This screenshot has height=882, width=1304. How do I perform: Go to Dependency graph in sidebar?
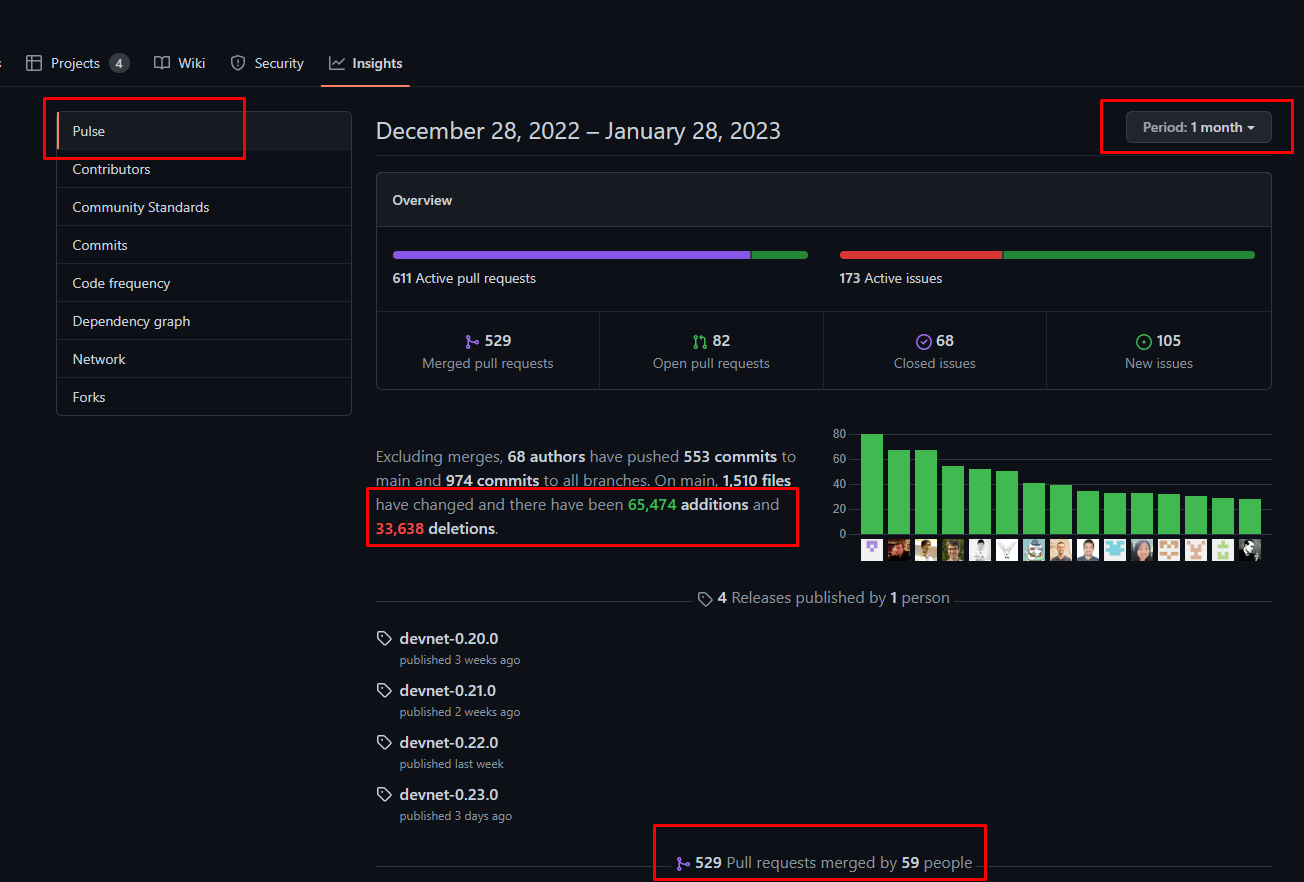pyautogui.click(x=131, y=321)
